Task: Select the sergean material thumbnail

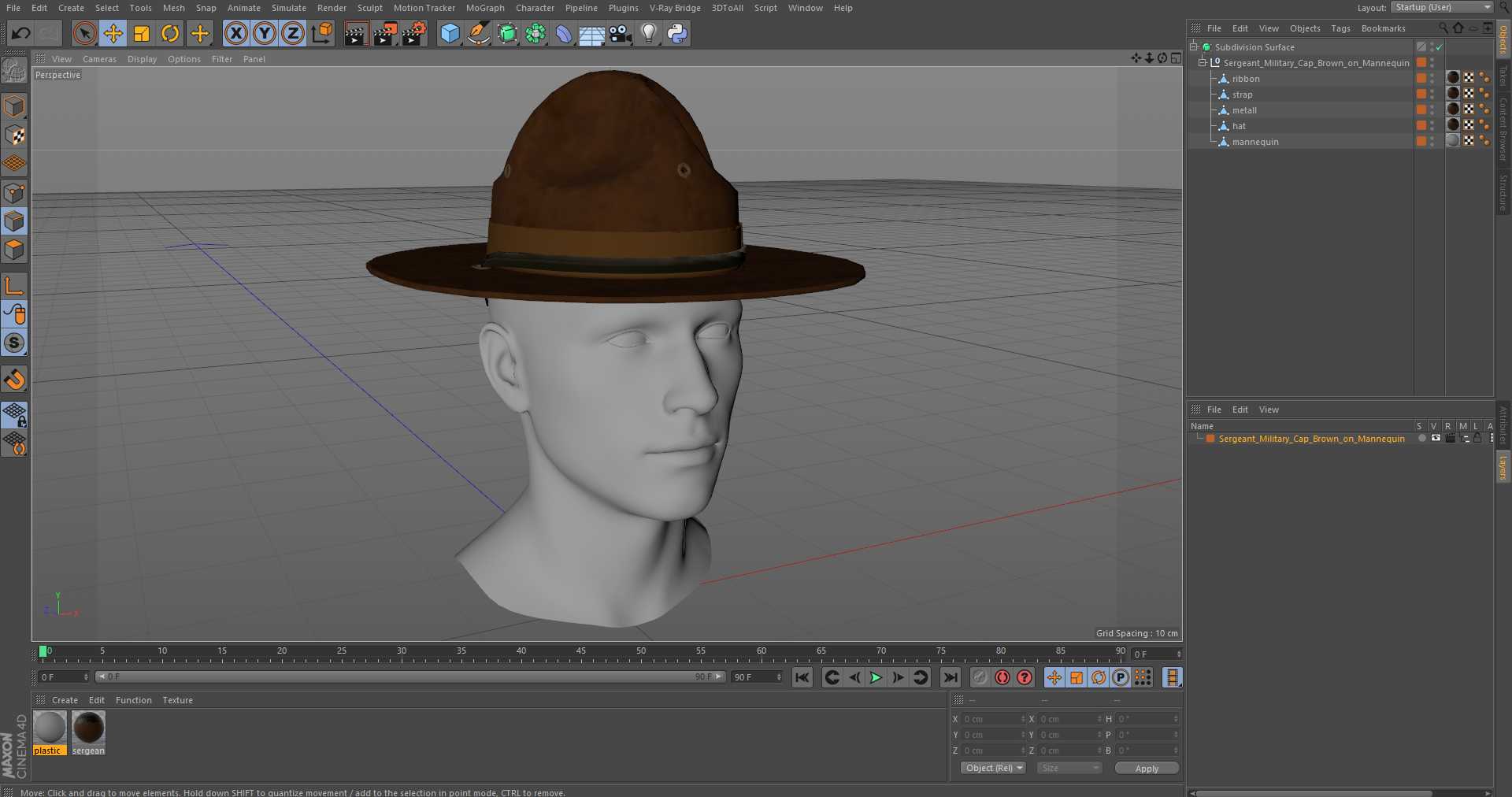Action: (88, 728)
